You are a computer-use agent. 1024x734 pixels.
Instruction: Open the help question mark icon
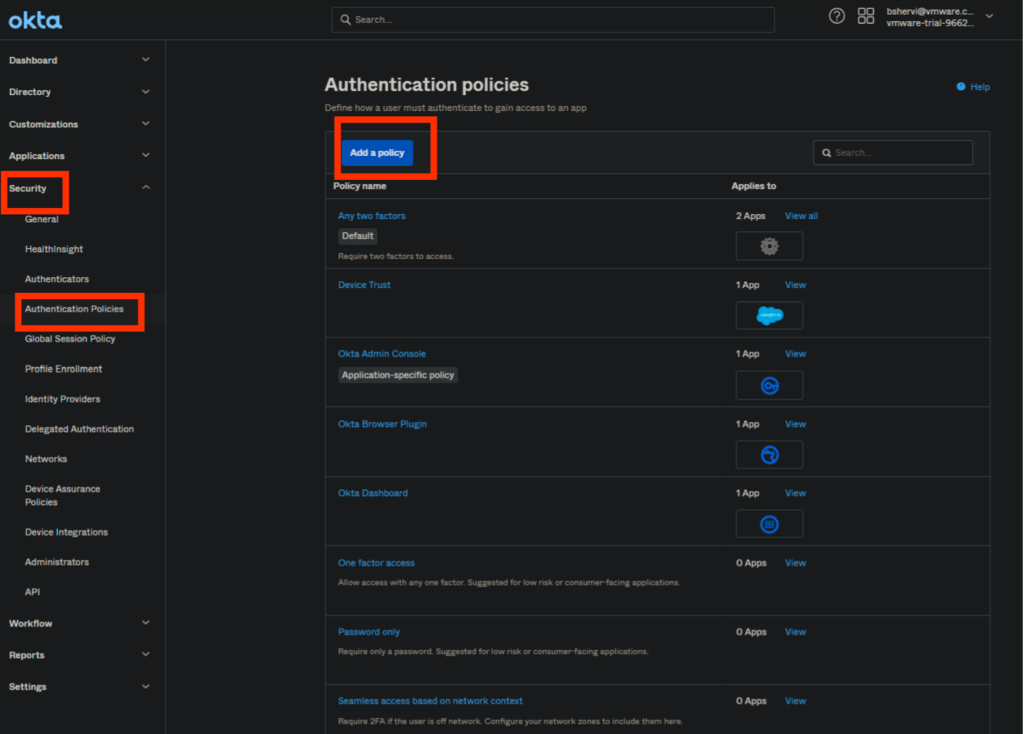click(837, 16)
